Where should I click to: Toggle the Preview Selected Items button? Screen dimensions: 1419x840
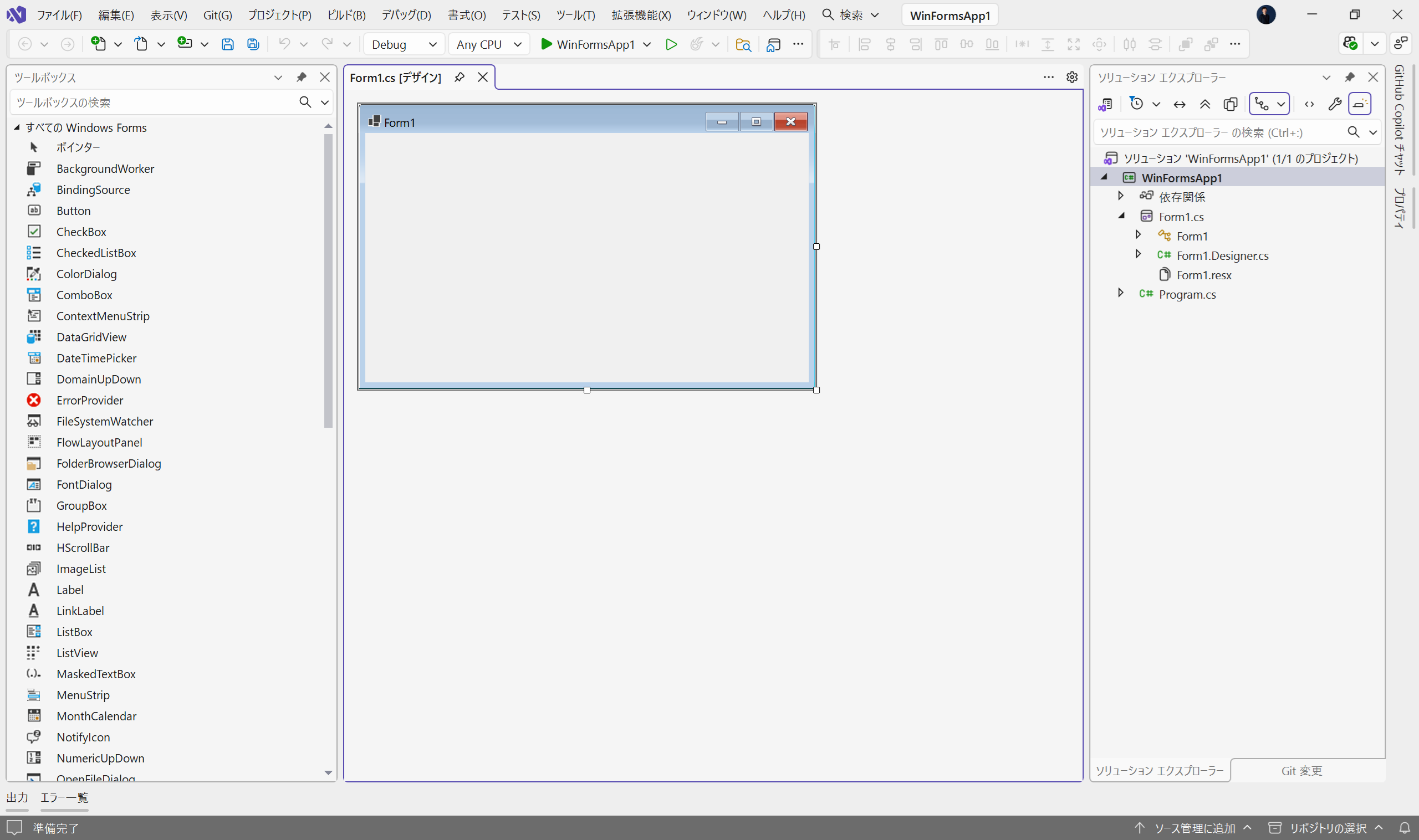(1360, 104)
